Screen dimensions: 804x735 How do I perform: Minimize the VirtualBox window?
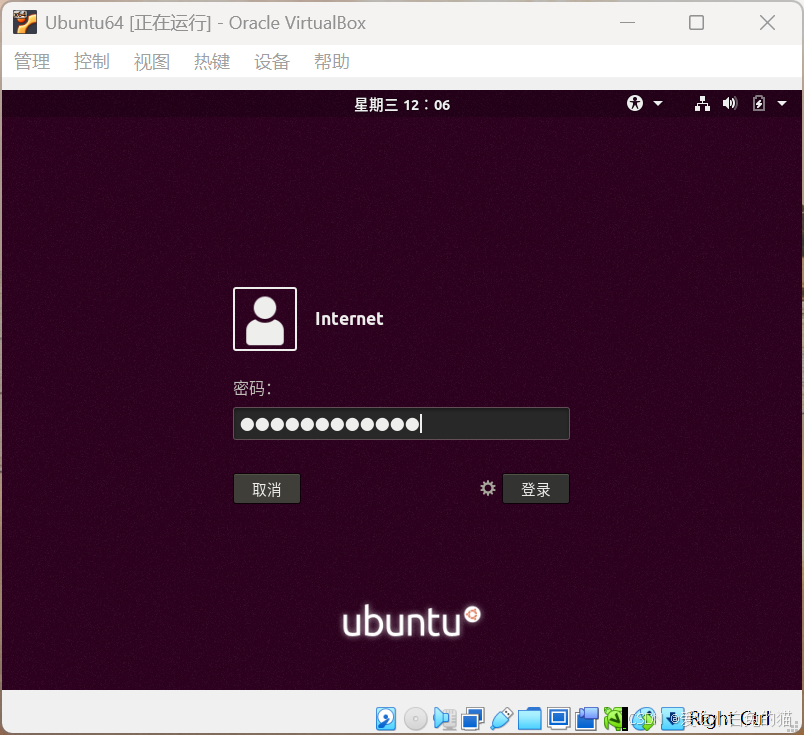click(x=627, y=23)
